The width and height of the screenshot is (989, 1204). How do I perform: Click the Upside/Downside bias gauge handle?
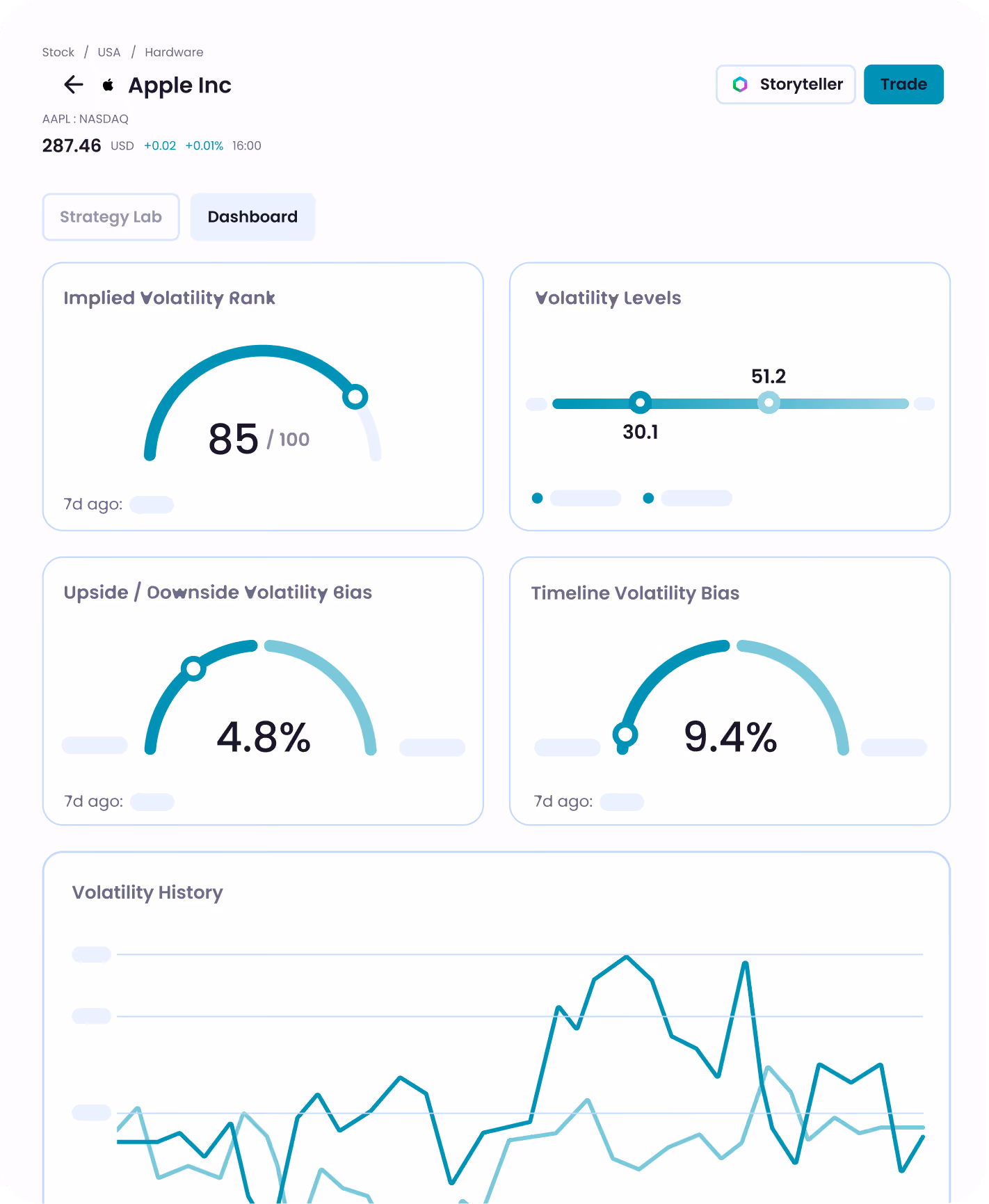point(193,668)
